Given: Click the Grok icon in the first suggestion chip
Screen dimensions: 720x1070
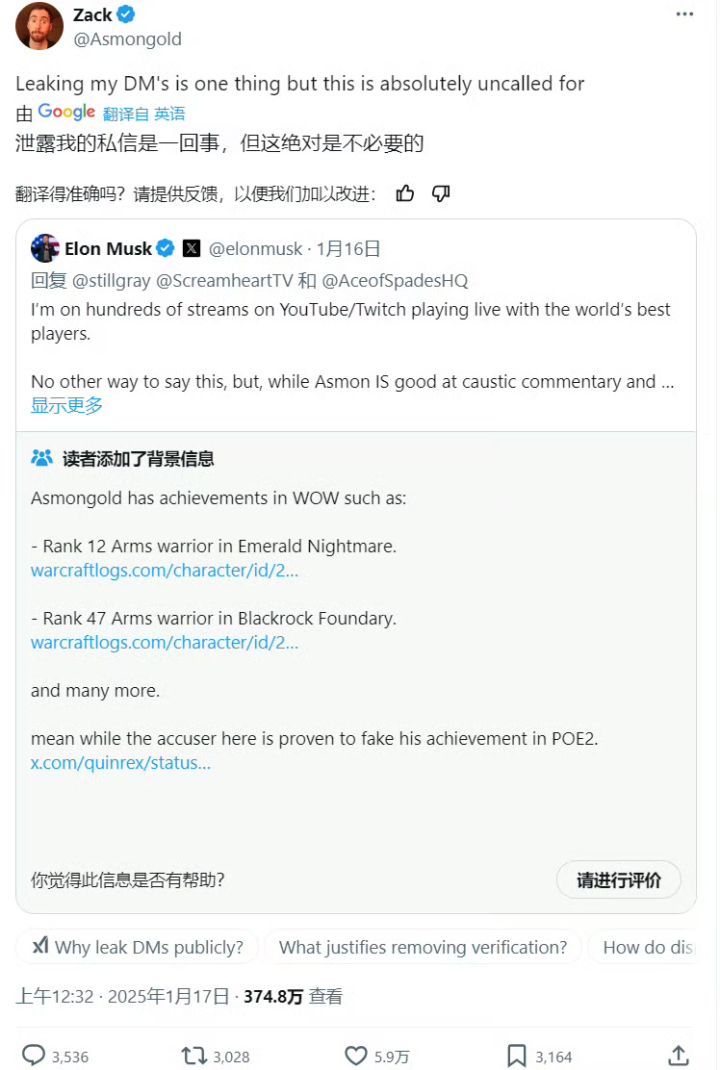Looking at the screenshot, I should click(40, 947).
